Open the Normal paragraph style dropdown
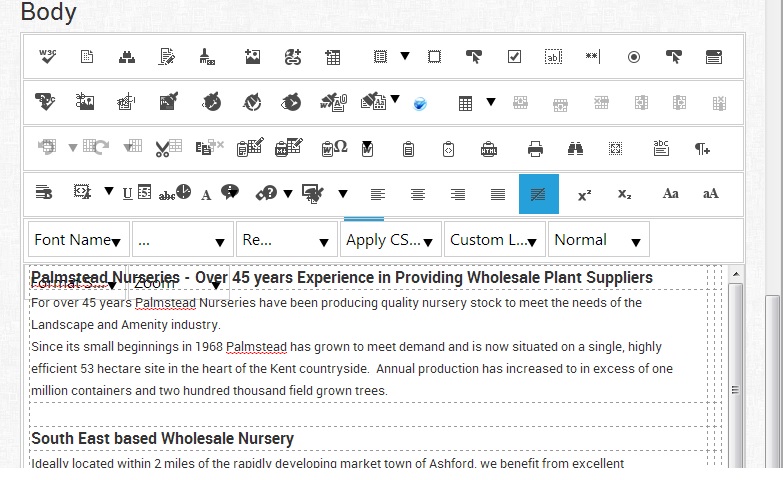This screenshot has width=783, height=480. [599, 240]
